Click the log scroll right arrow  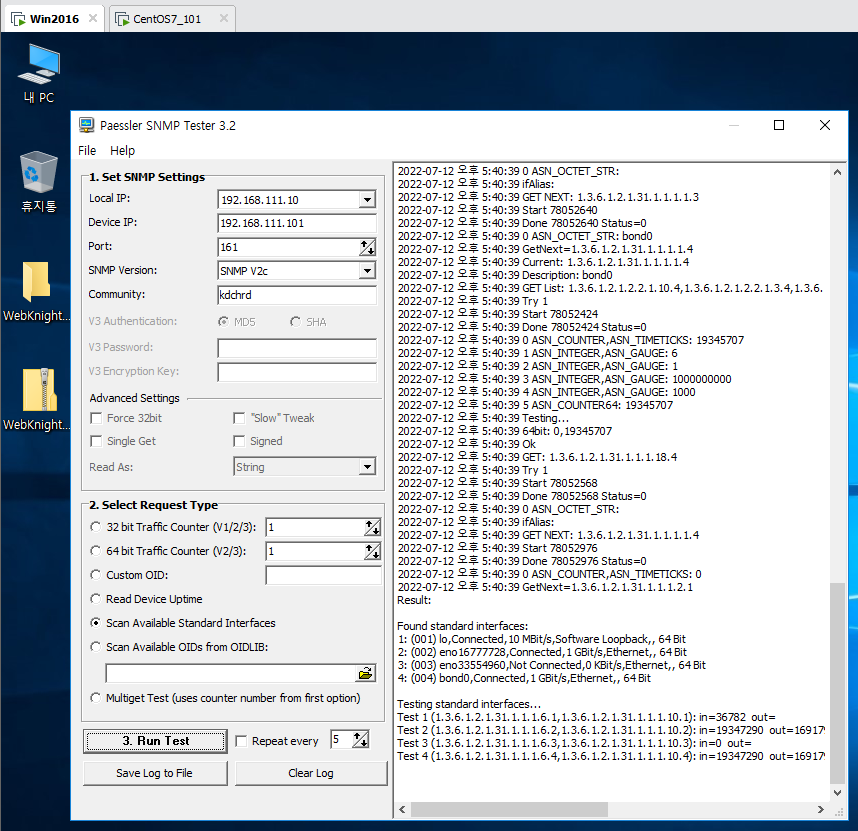[x=820, y=809]
